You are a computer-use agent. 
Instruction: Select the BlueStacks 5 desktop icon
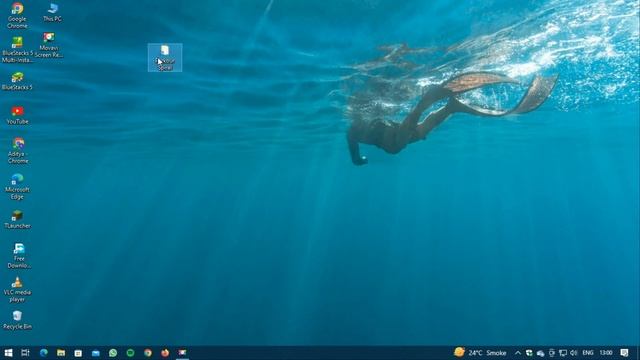tap(17, 81)
